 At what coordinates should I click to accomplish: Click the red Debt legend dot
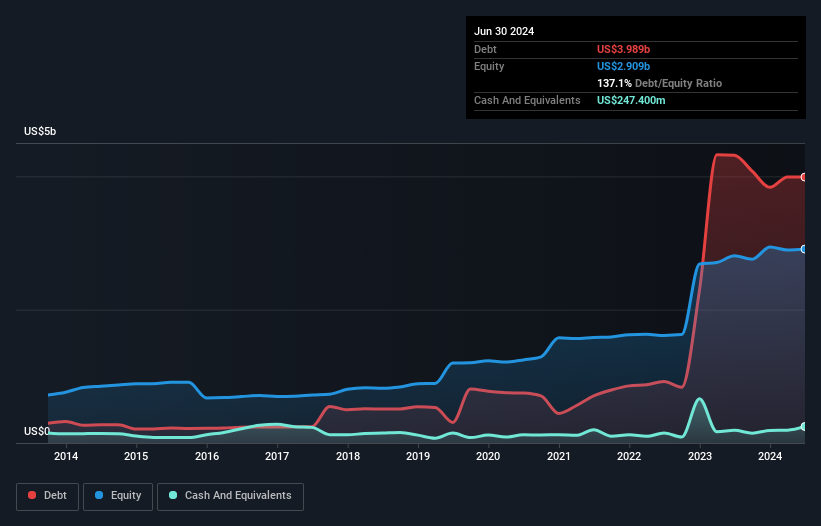tap(32, 495)
